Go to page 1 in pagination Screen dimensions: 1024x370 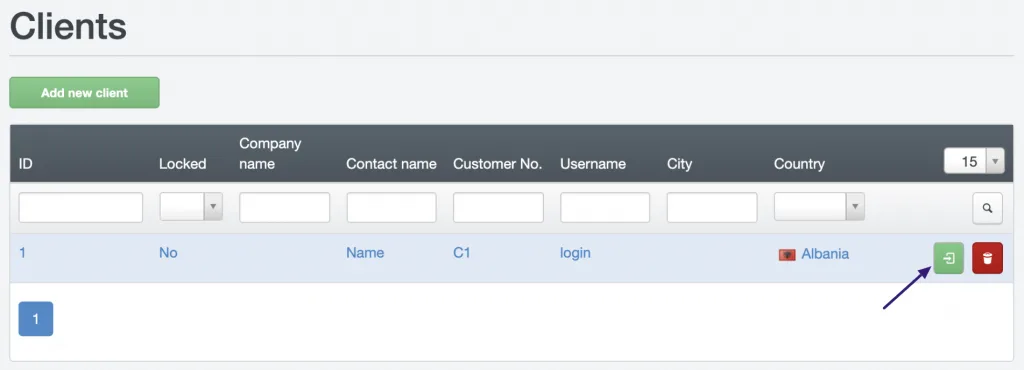tap(36, 318)
